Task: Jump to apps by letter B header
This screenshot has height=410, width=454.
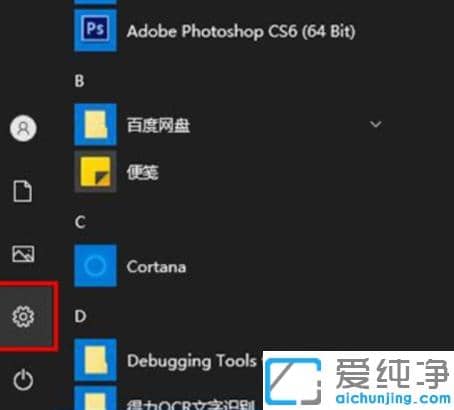Action: [79, 81]
